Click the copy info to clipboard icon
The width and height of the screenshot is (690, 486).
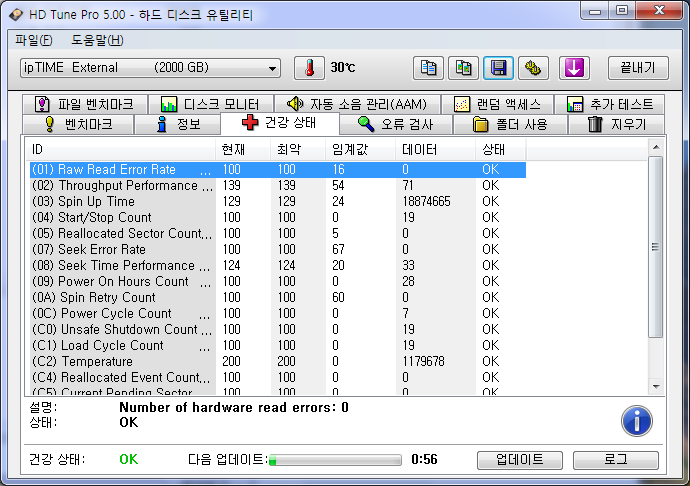pos(428,68)
